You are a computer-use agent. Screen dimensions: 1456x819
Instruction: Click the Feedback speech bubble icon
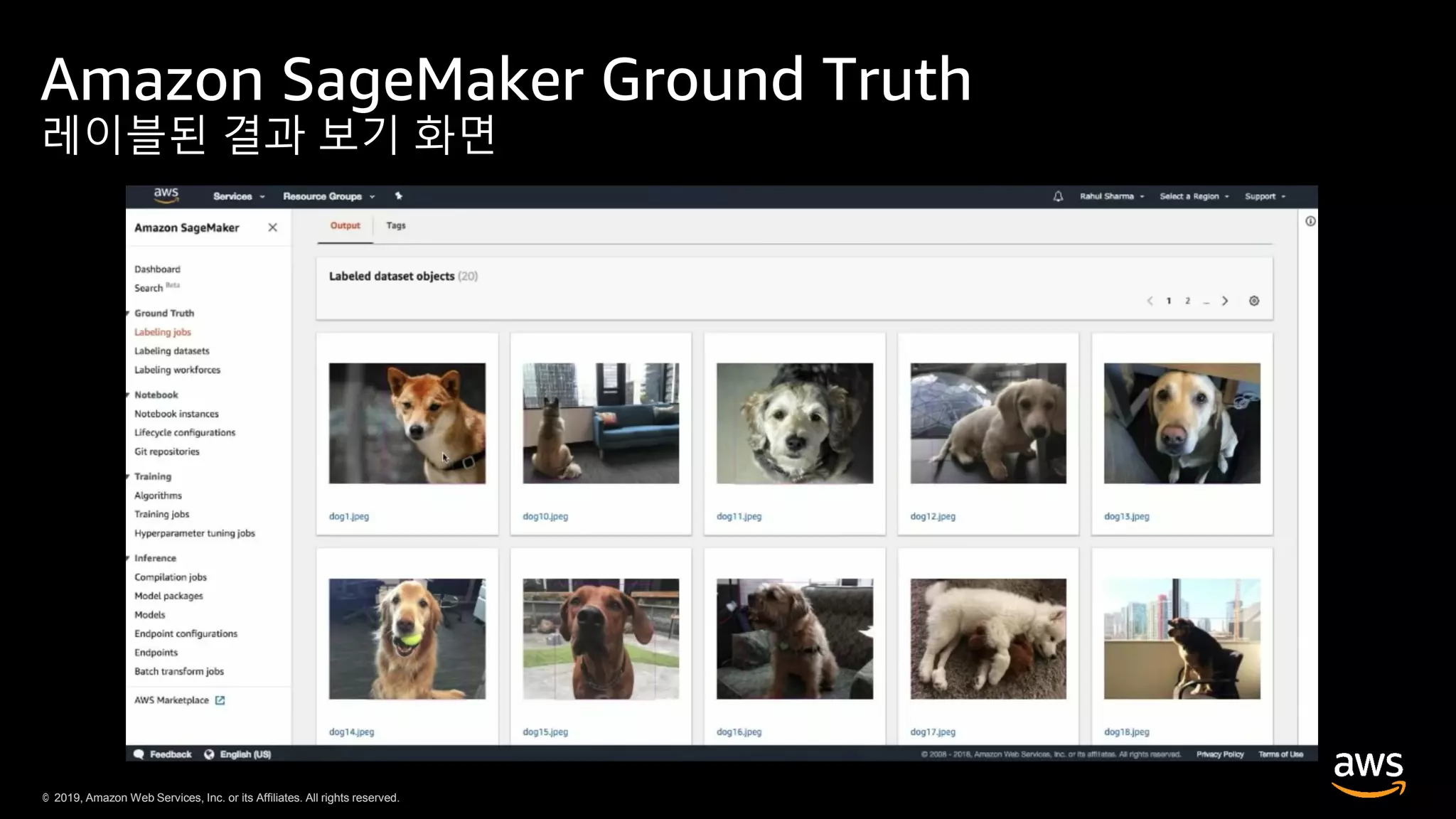(x=139, y=754)
